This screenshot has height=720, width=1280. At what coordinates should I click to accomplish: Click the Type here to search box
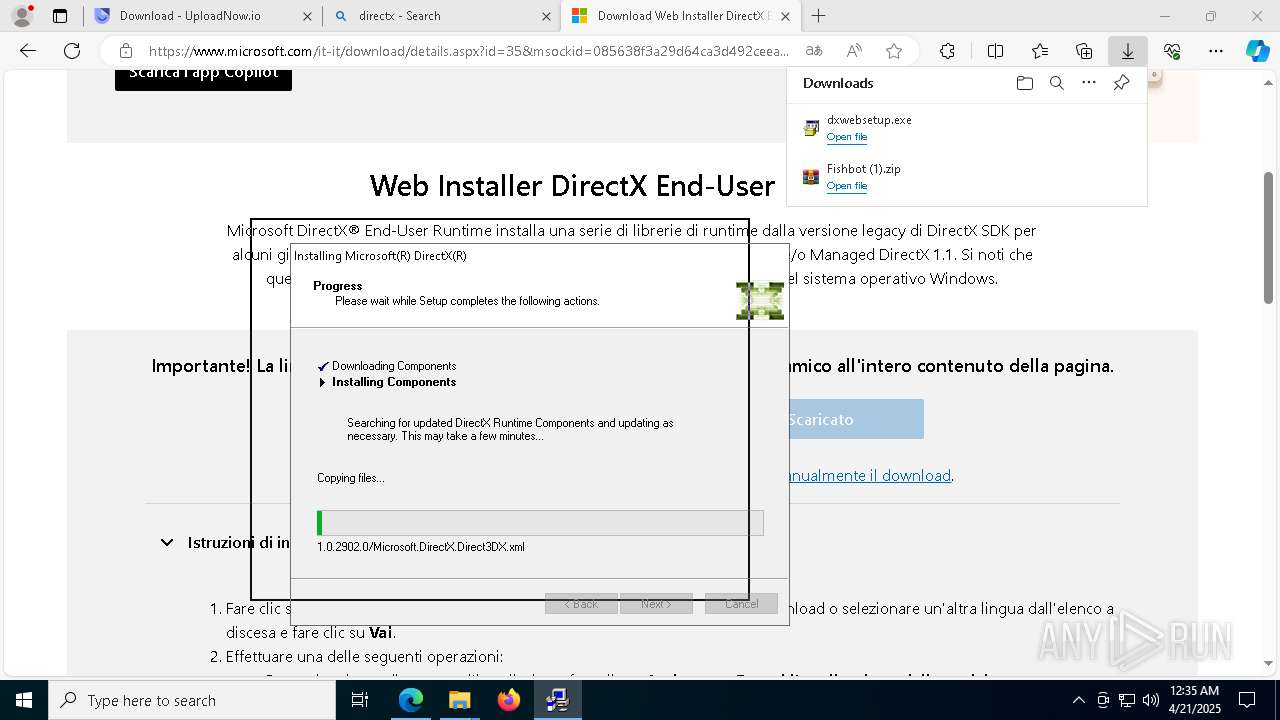(192, 700)
